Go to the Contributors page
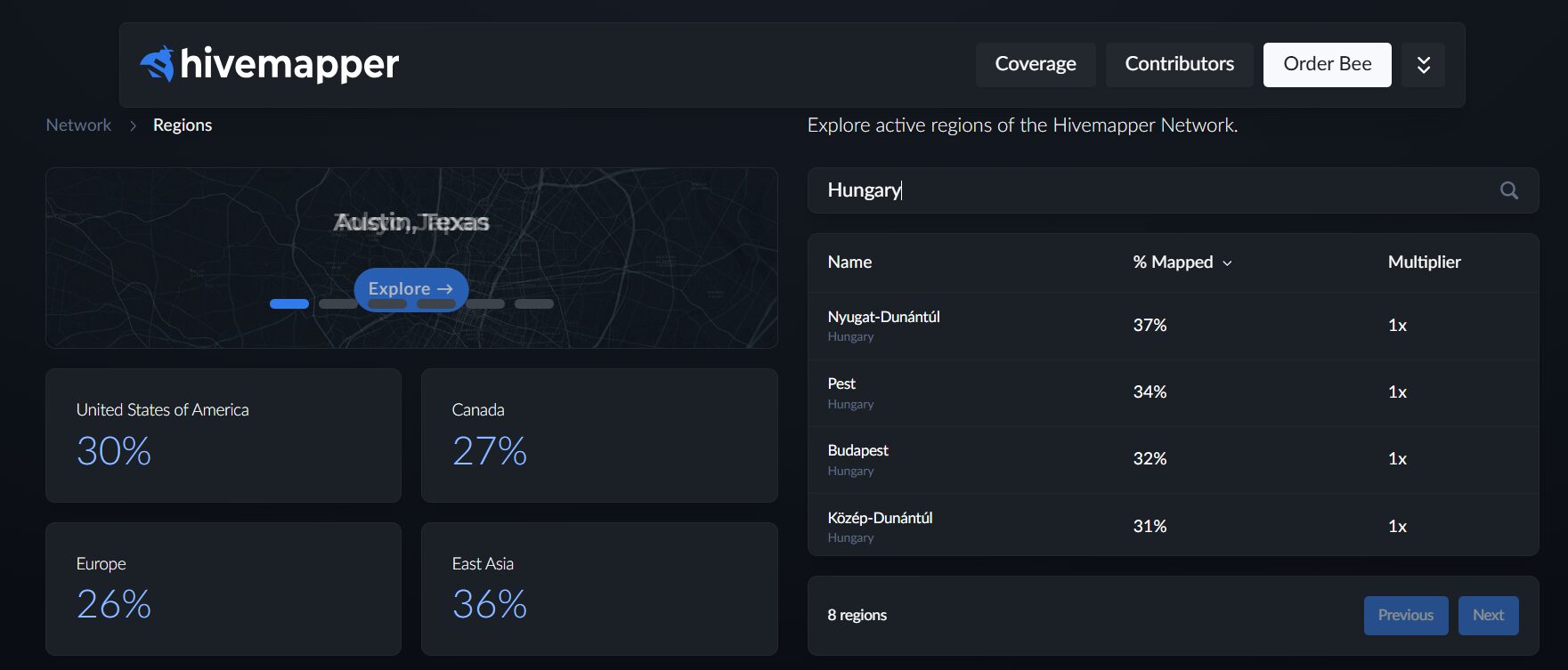The width and height of the screenshot is (1568, 670). pos(1179,65)
